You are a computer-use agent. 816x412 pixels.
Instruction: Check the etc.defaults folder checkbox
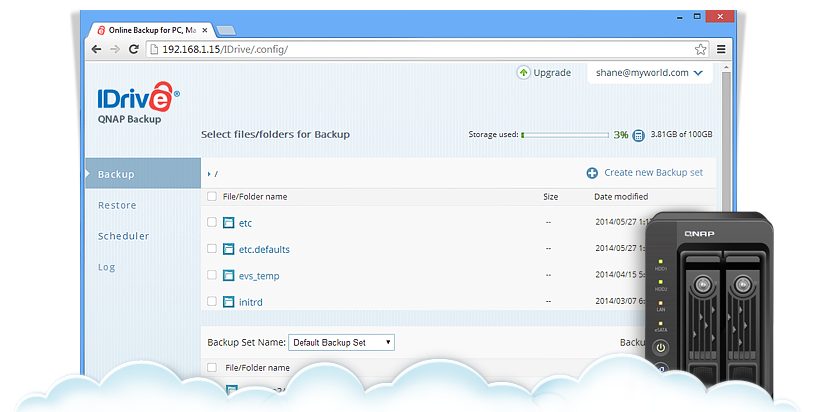click(212, 248)
